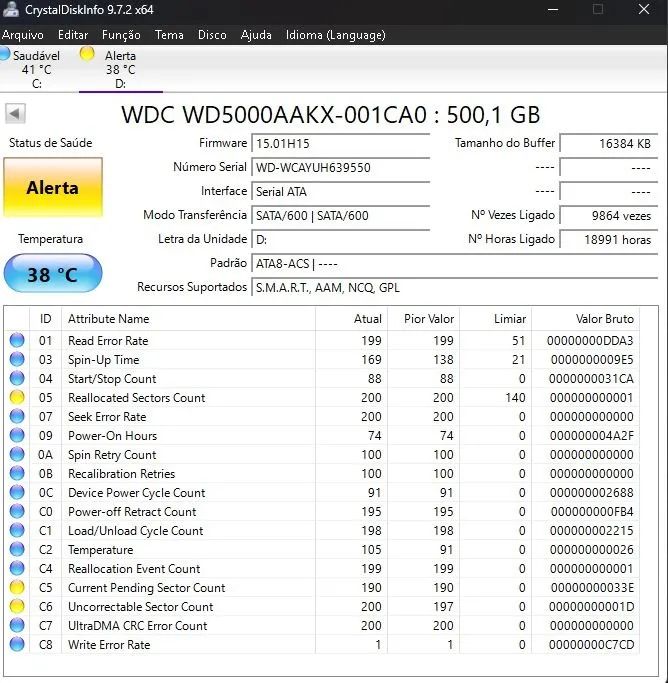
Task: Click the blue status dot for Power-On Hours
Action: click(17, 435)
